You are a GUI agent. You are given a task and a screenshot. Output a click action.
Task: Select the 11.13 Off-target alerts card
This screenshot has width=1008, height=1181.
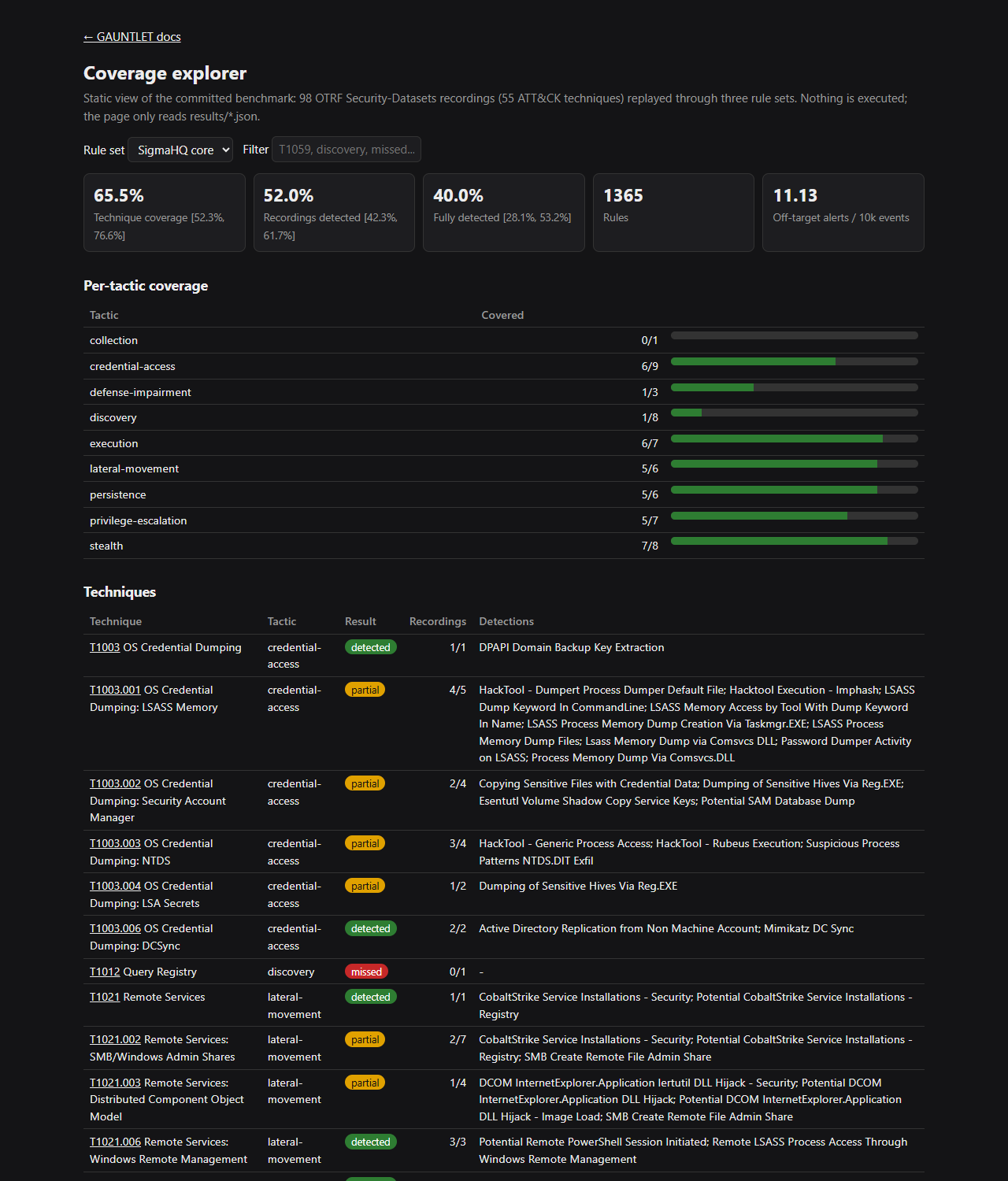843,213
